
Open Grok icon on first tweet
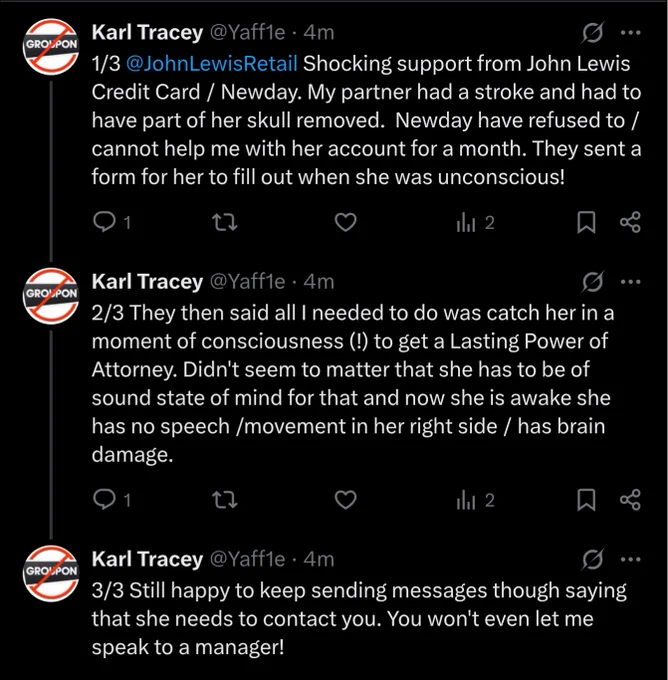click(593, 33)
